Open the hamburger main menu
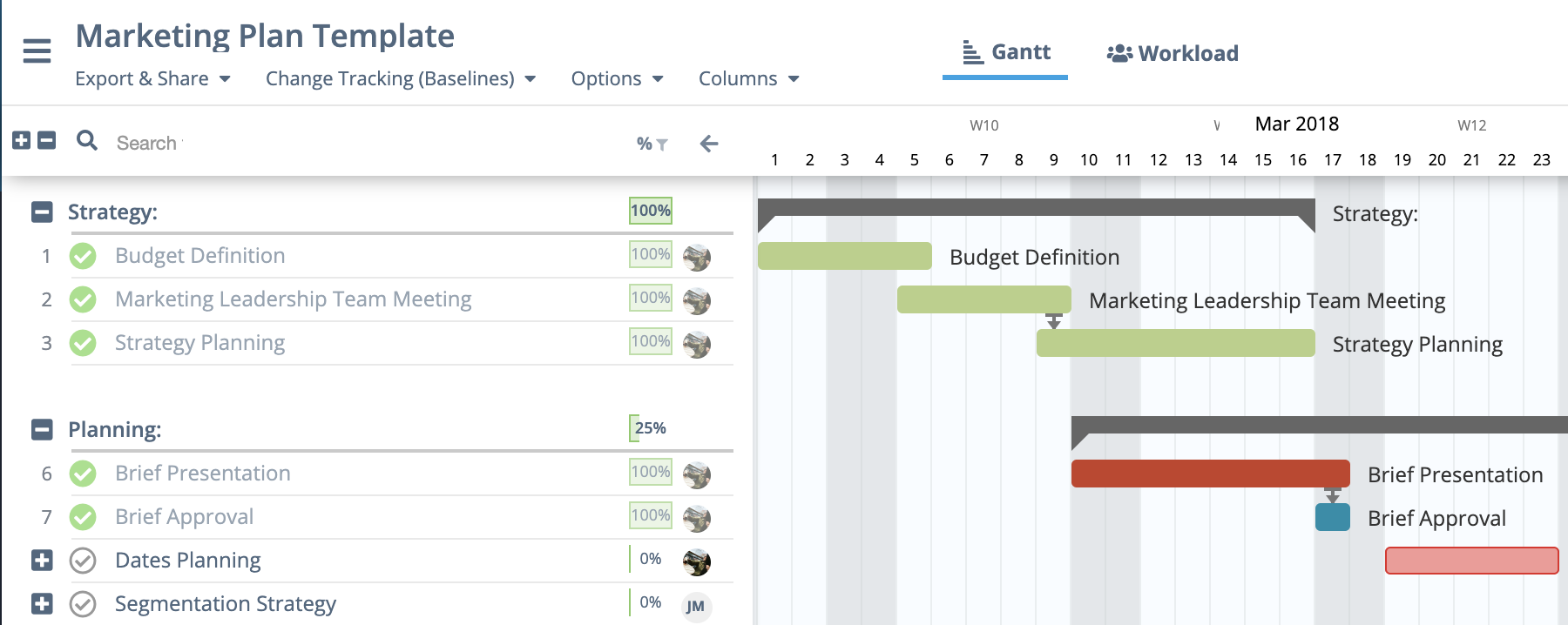 [x=37, y=51]
